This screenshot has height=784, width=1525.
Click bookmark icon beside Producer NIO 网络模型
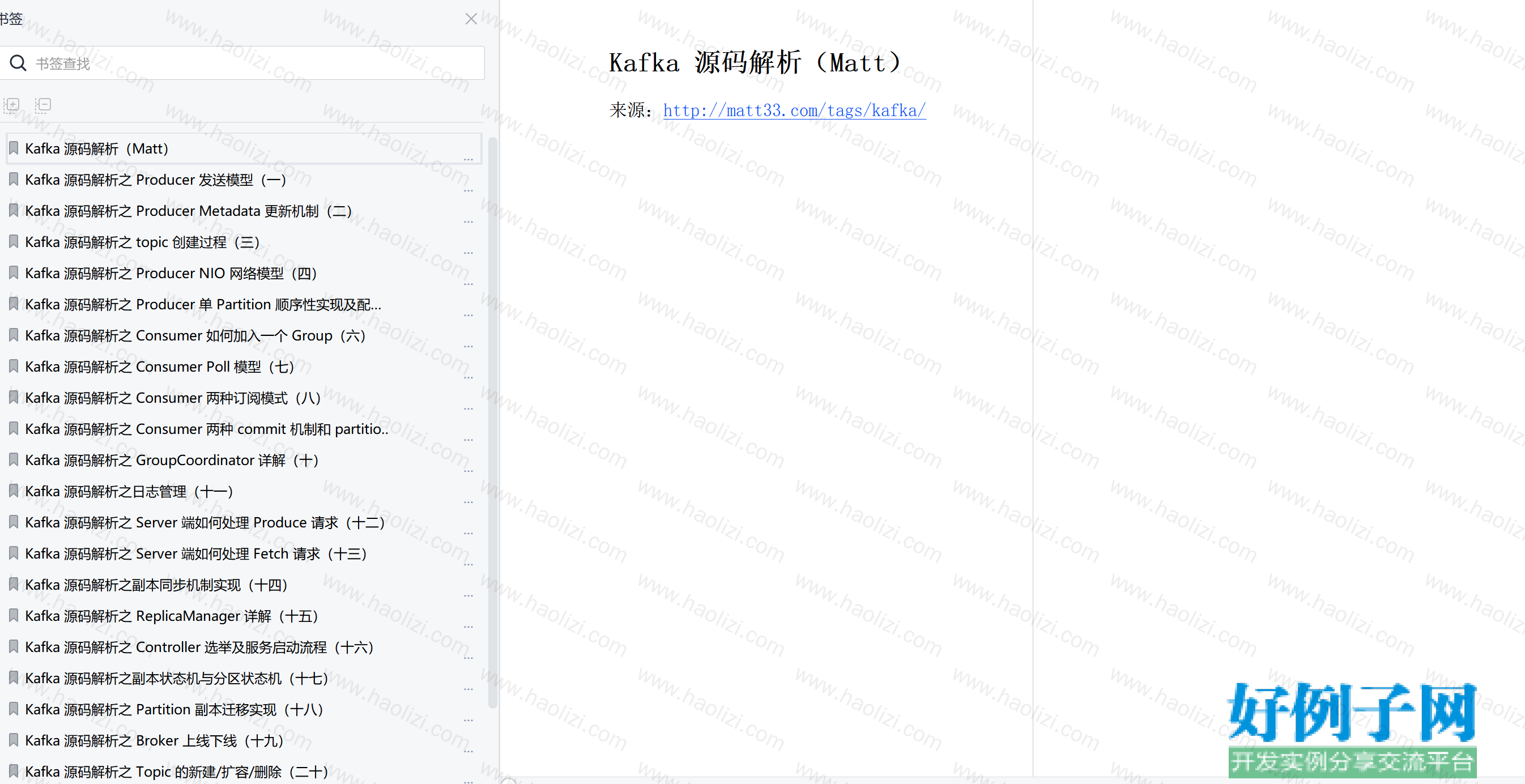(x=14, y=272)
